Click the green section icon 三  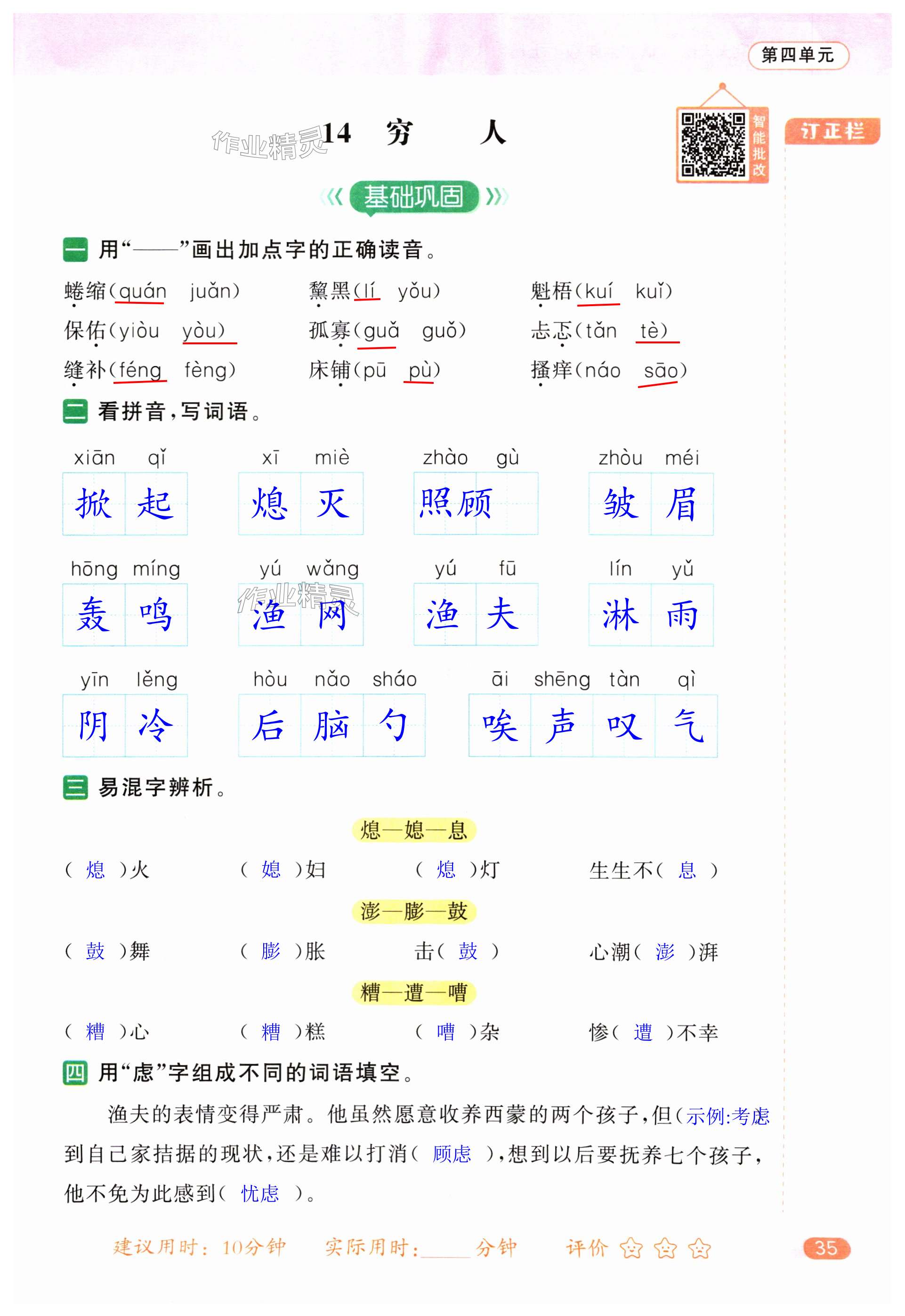[x=75, y=788]
